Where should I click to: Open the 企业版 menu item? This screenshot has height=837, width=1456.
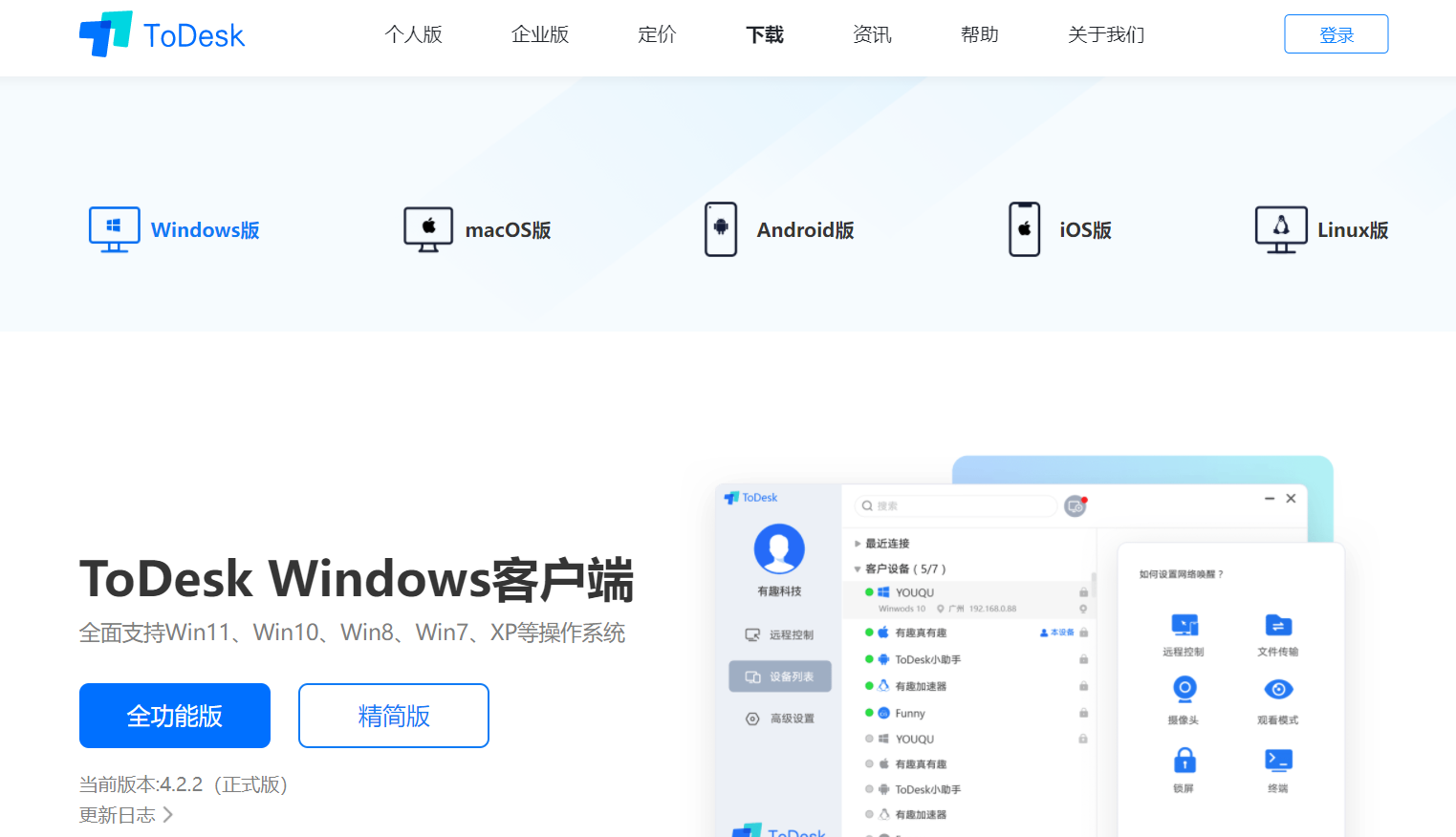[540, 34]
